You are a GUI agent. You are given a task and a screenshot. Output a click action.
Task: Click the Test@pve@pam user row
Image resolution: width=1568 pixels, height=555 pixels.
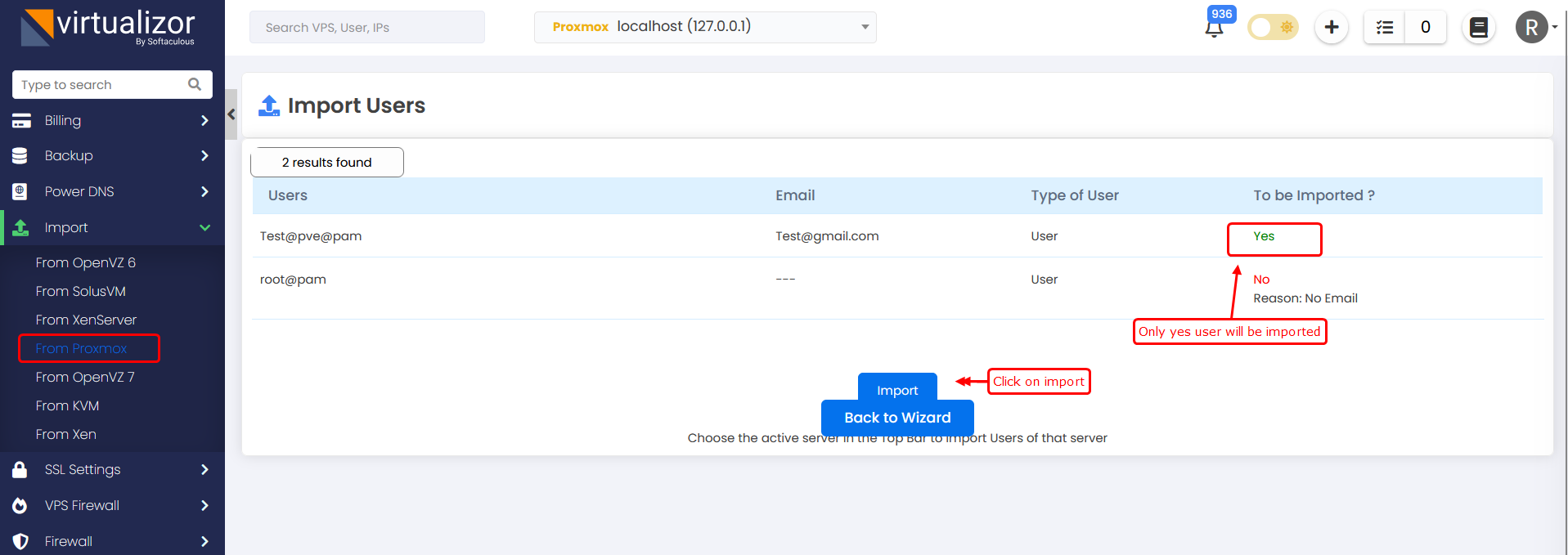tap(897, 236)
